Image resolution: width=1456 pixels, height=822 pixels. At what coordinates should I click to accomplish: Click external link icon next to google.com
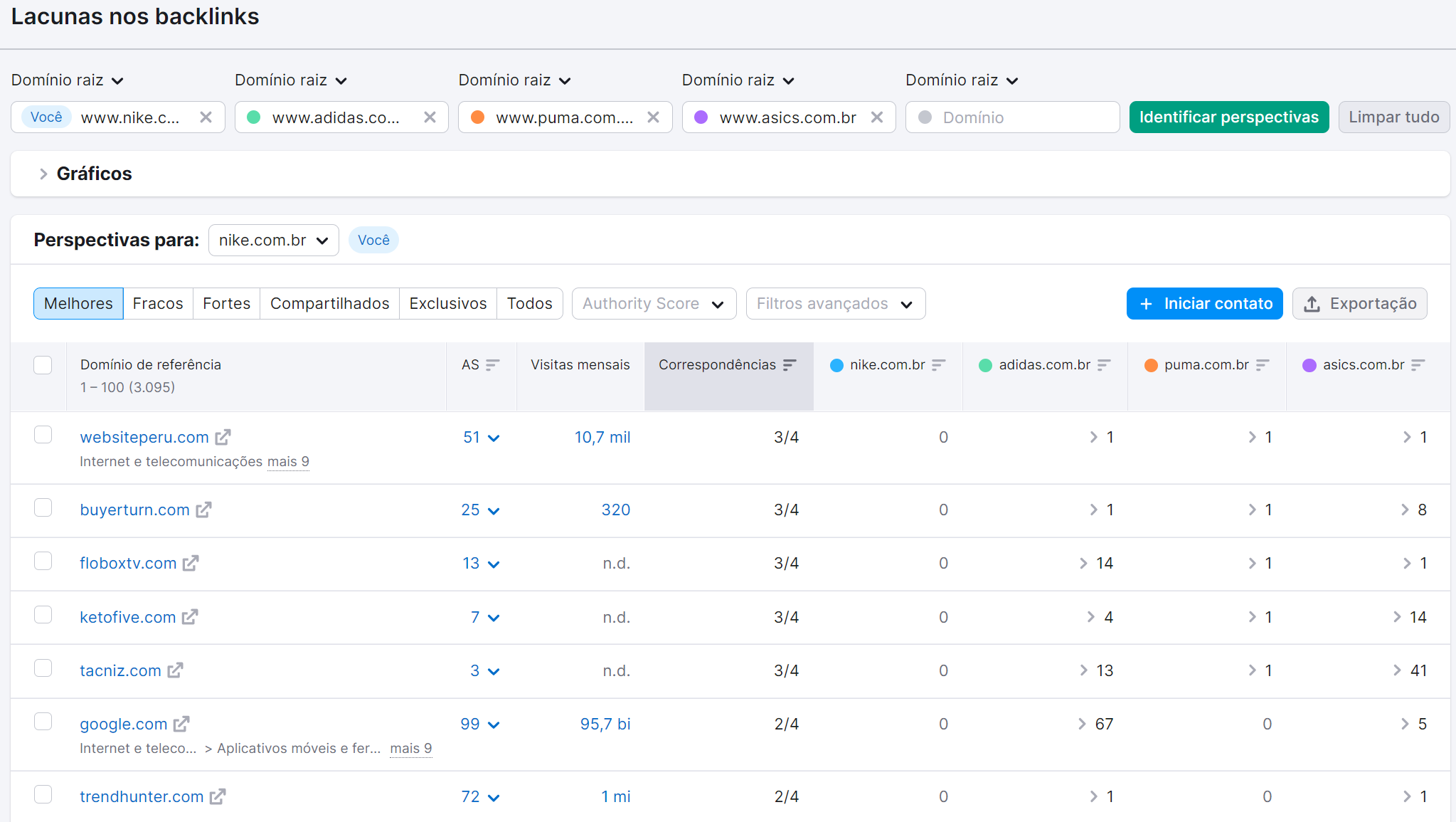(182, 723)
